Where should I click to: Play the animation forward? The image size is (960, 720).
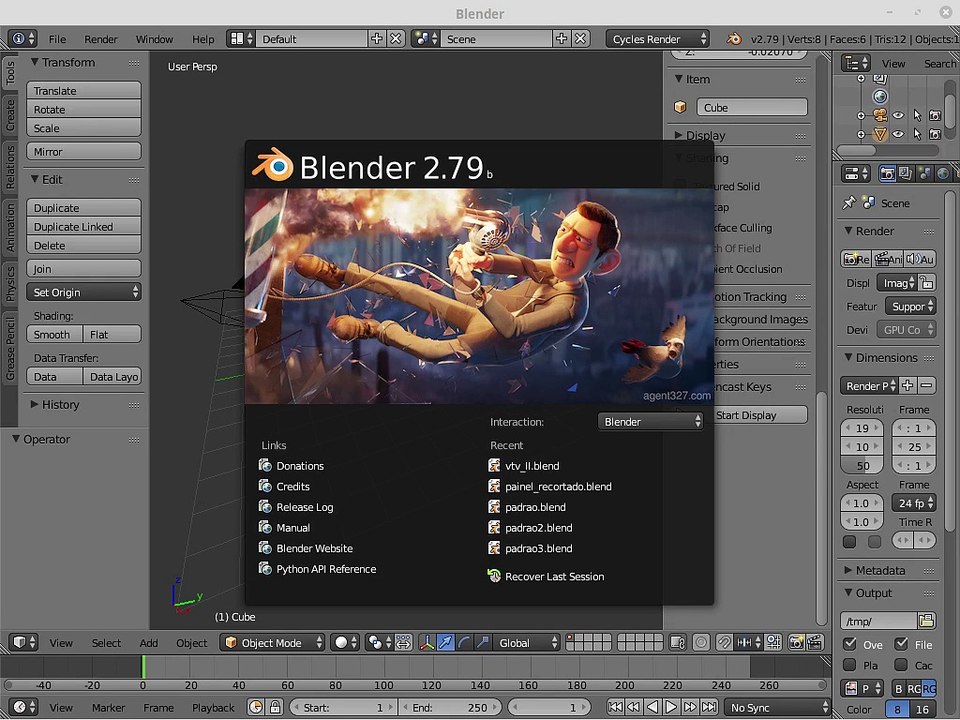pyautogui.click(x=671, y=707)
